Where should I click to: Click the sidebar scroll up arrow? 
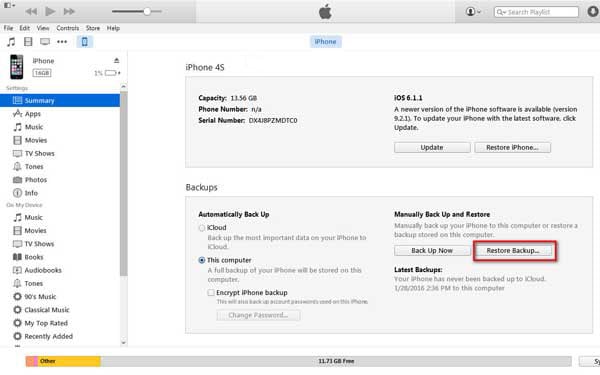(x=123, y=87)
